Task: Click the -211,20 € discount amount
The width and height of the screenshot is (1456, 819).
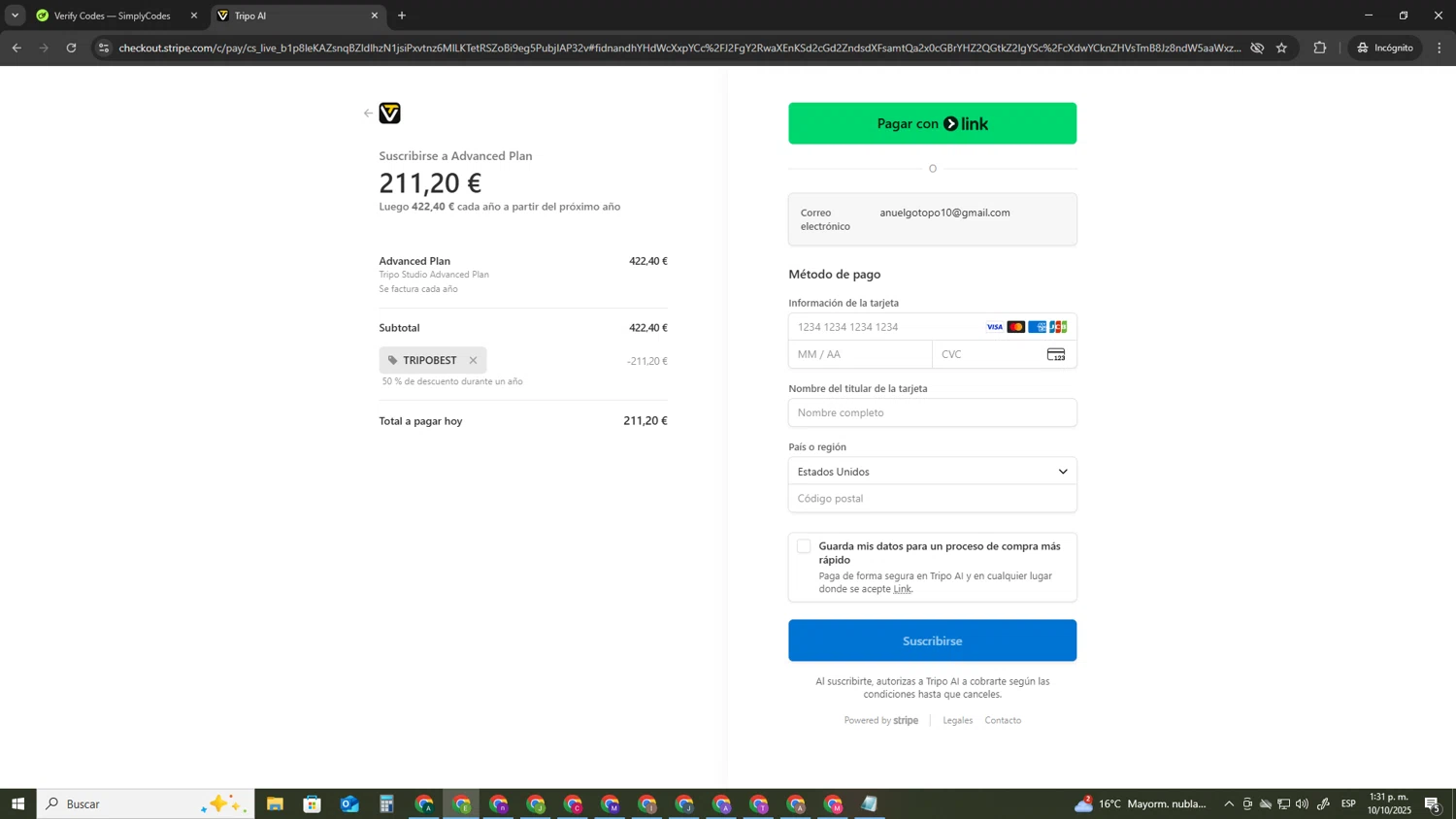Action: [x=647, y=361]
